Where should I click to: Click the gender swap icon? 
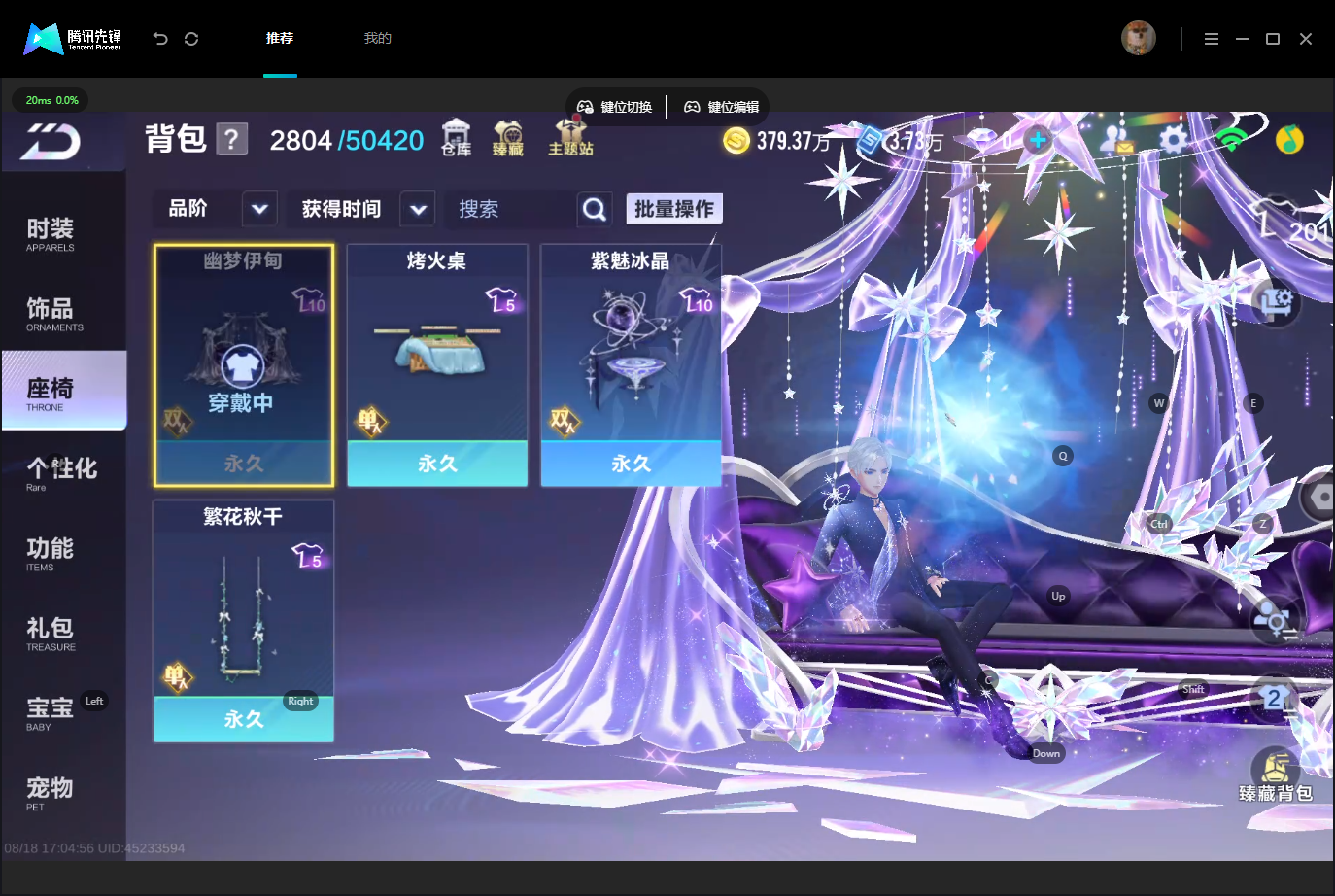1276,619
